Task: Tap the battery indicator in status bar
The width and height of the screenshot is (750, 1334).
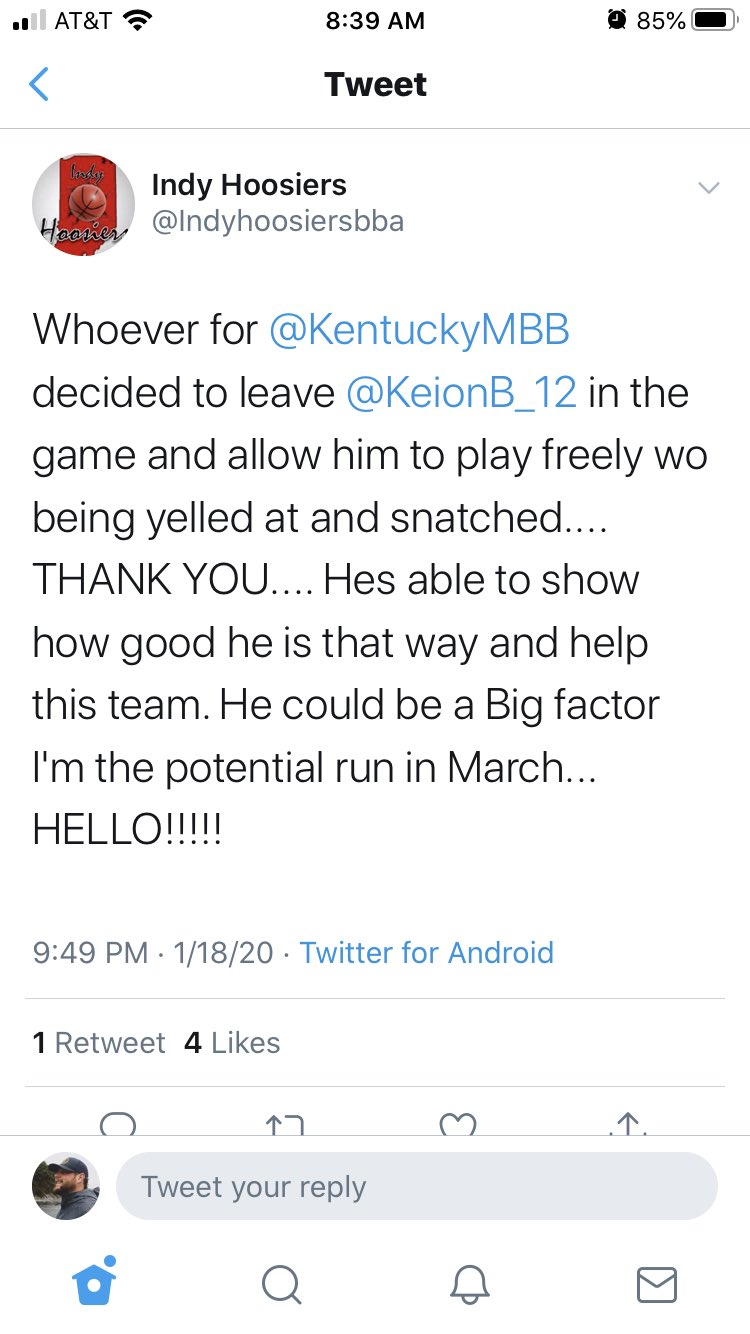Action: (714, 20)
